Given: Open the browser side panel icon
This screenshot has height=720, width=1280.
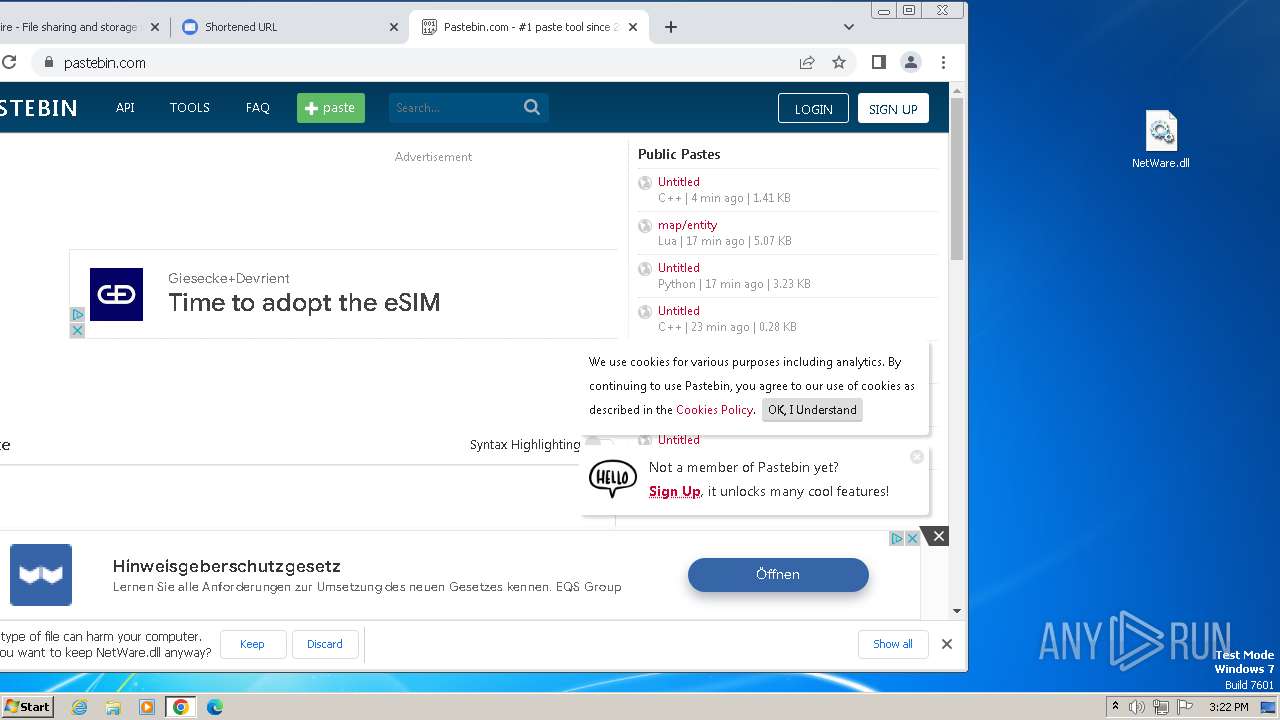Looking at the screenshot, I should tap(879, 62).
